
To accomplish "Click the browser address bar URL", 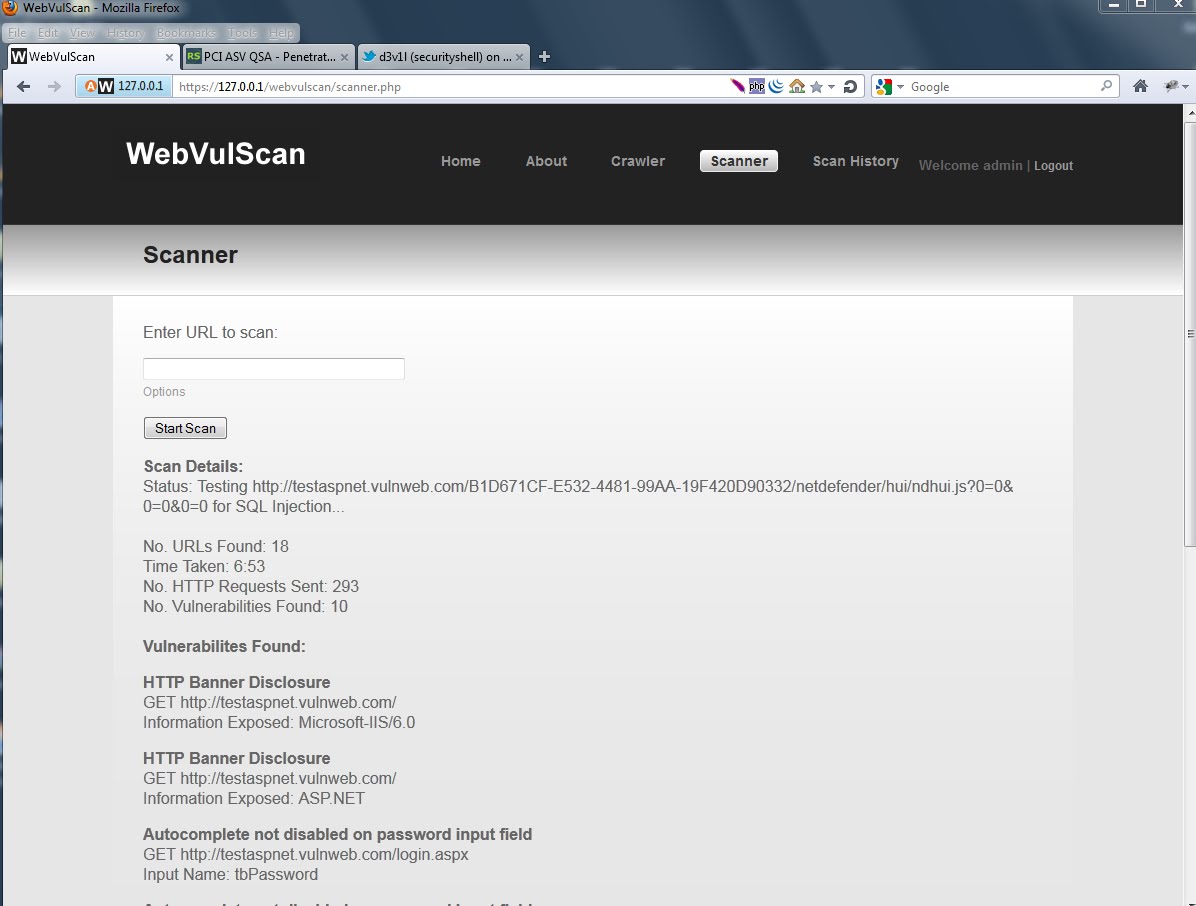I will click(450, 87).
